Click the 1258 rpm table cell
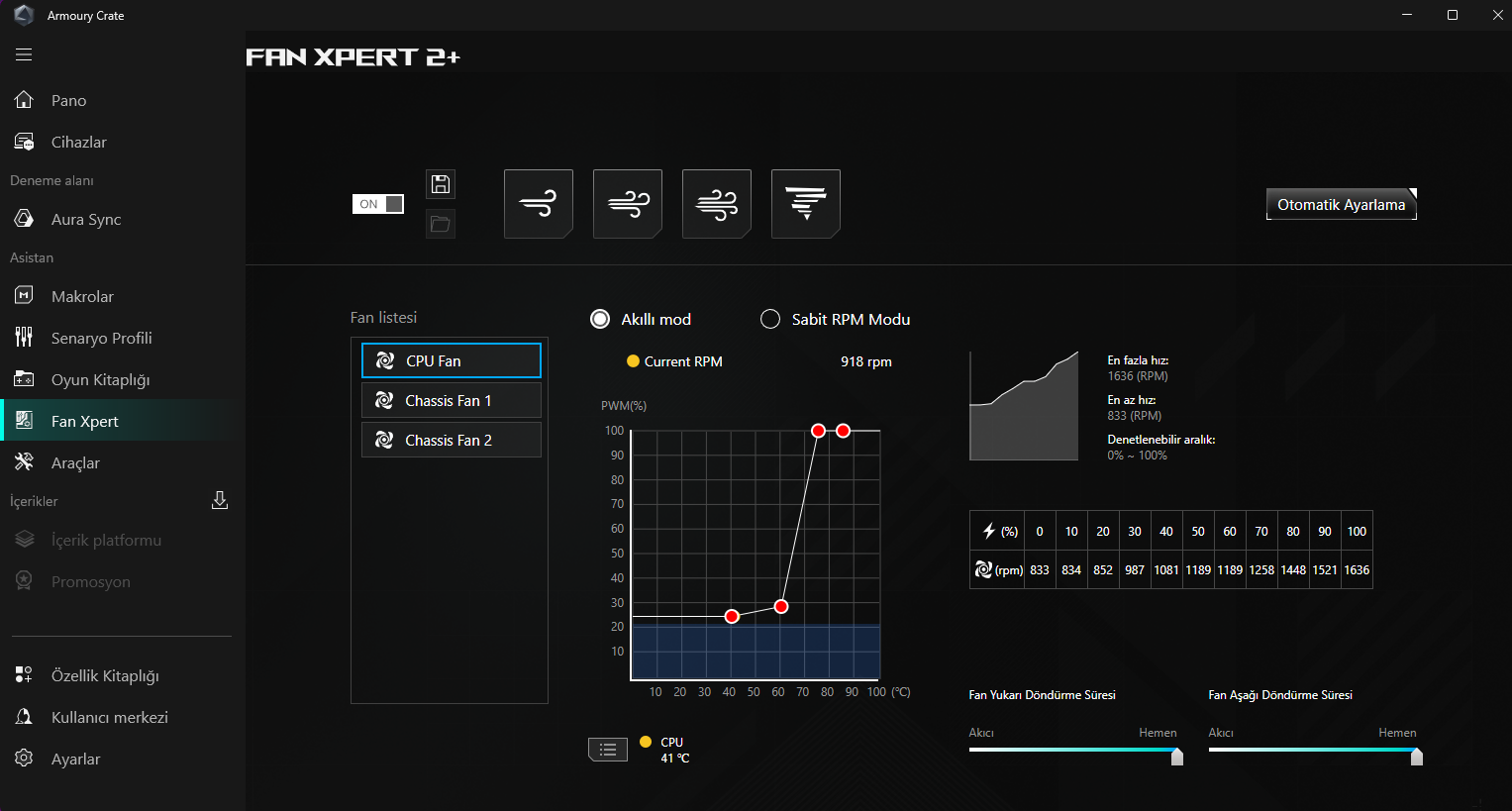Viewport: 1512px width, 811px height. [x=1261, y=569]
